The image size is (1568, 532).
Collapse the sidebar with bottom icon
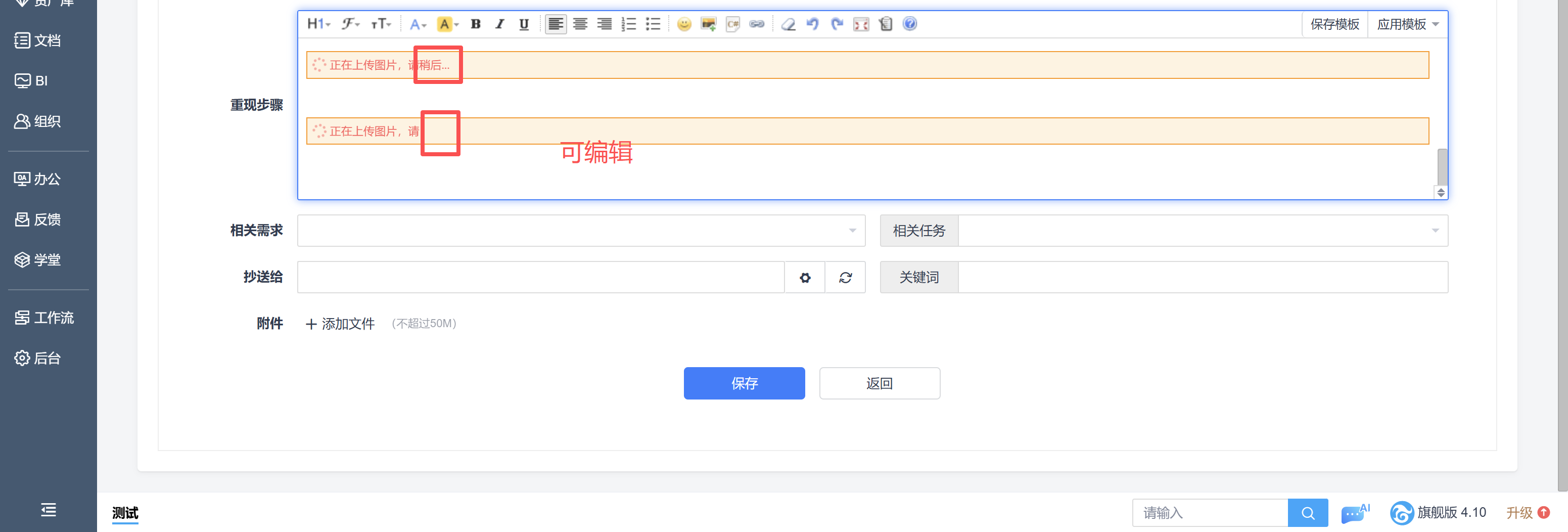click(49, 509)
